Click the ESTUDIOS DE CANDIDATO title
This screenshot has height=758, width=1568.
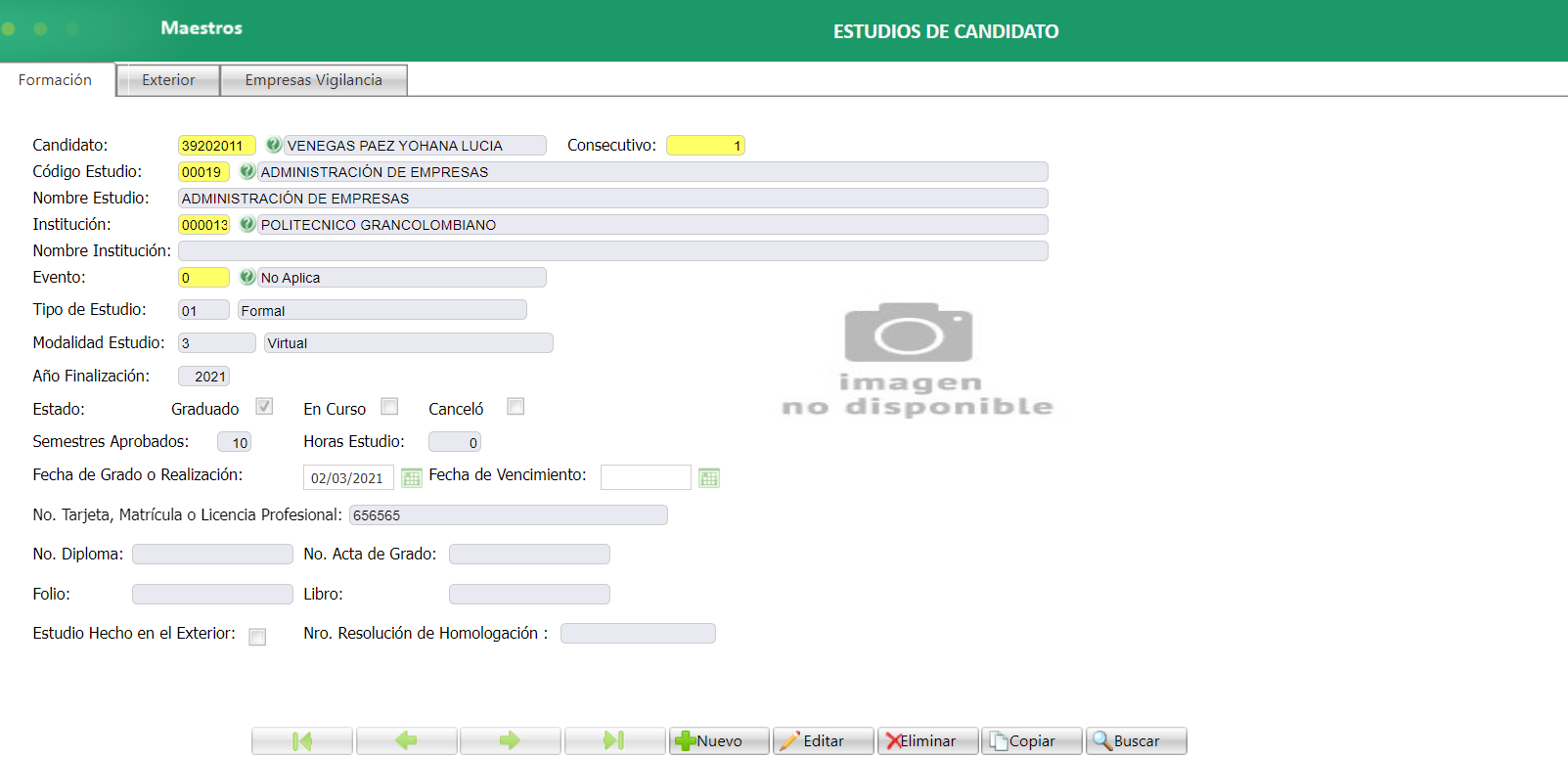[946, 31]
